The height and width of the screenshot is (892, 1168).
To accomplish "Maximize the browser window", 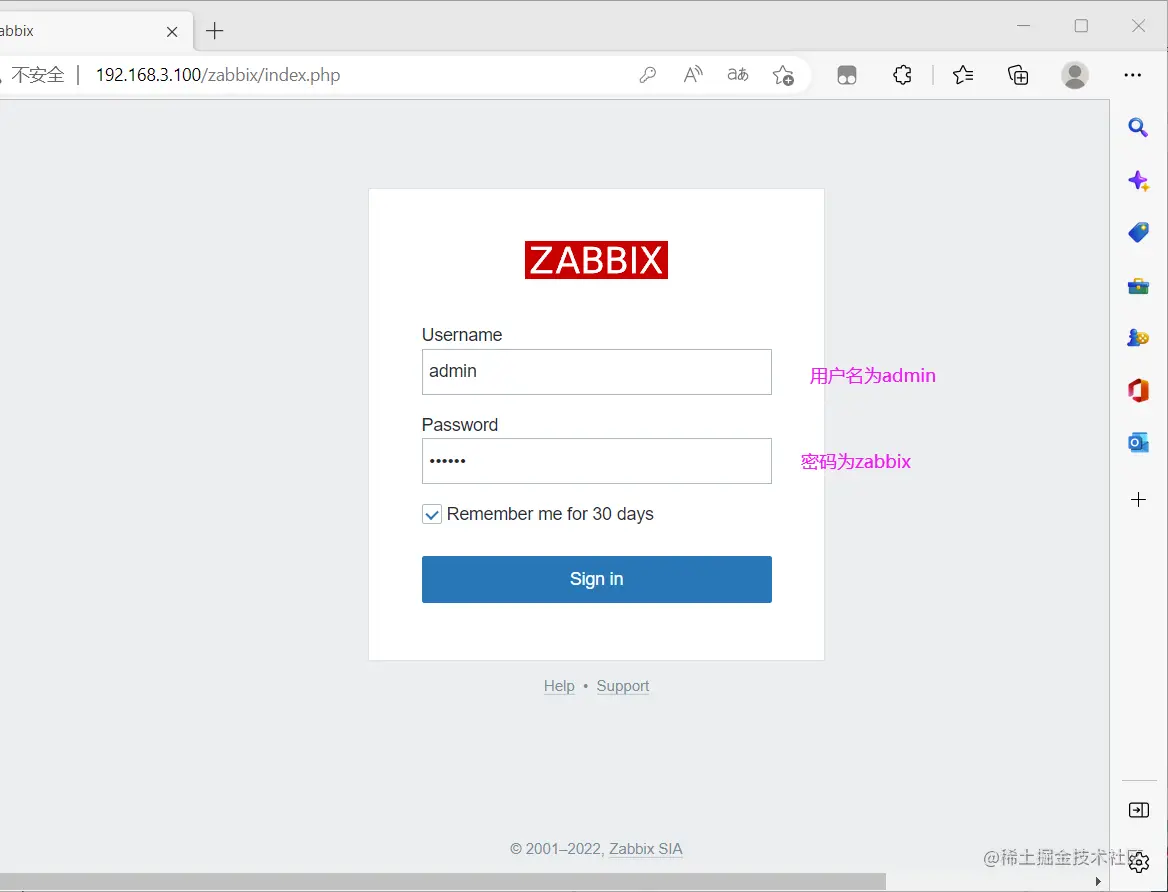I will [1082, 26].
